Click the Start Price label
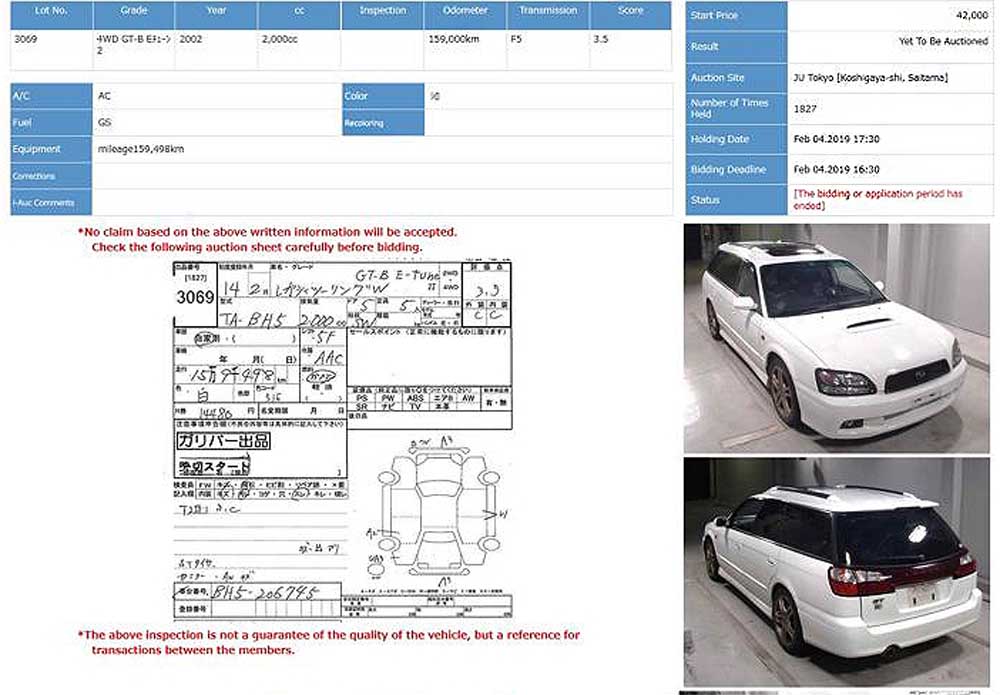 737,15
